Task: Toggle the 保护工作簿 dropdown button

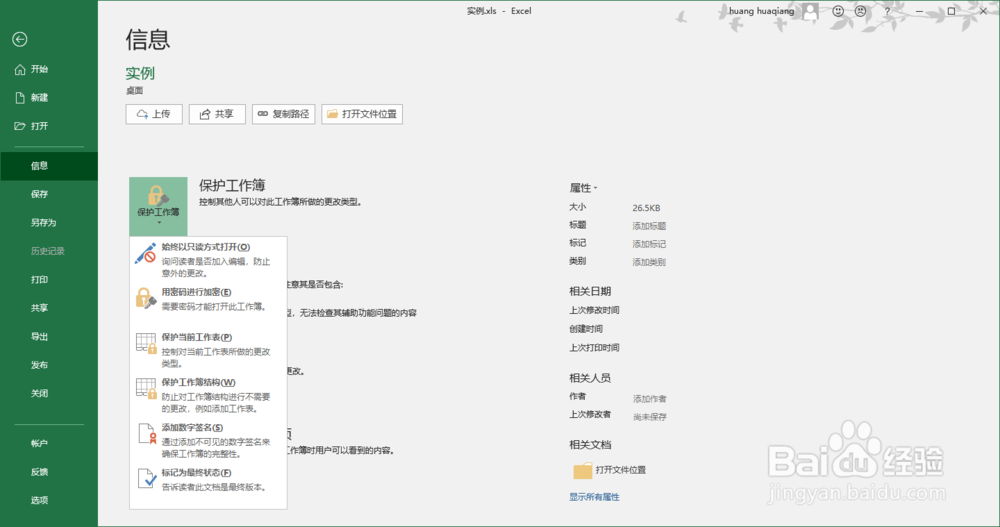Action: (x=158, y=206)
